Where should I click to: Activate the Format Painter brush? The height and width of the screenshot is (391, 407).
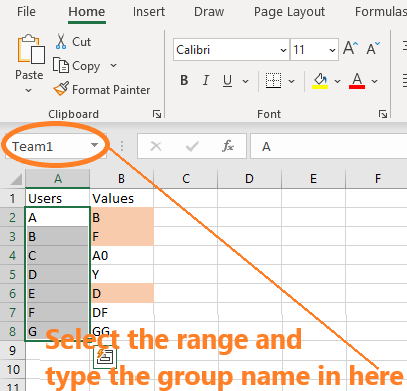click(x=102, y=89)
